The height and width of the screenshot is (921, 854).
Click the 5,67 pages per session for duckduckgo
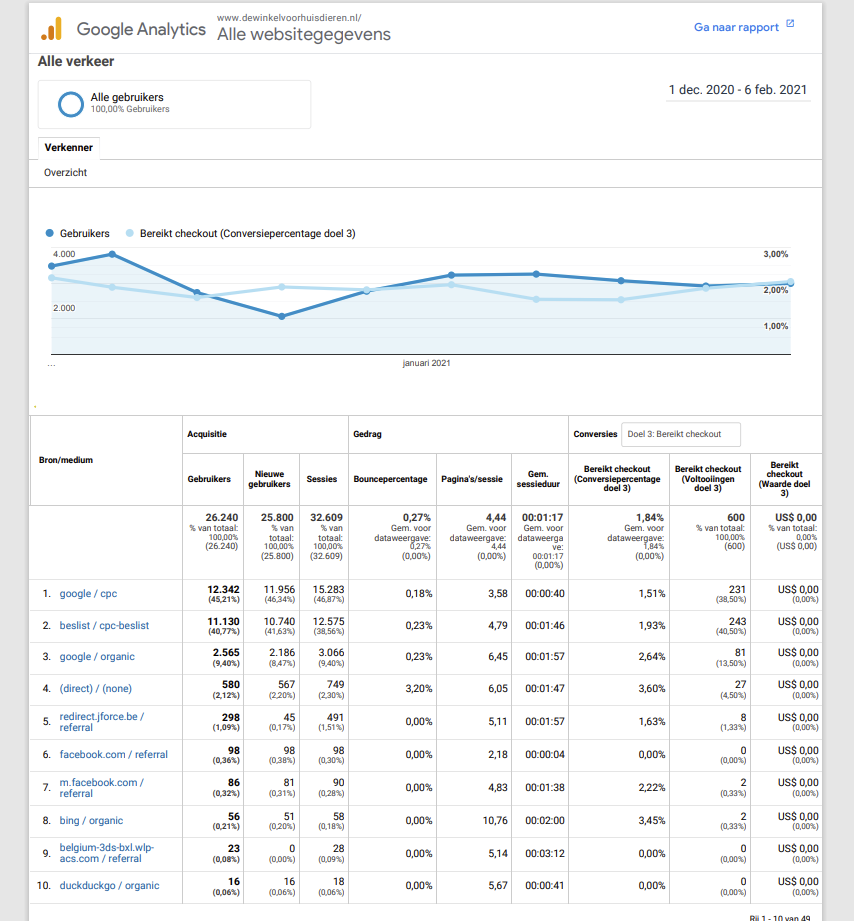point(498,886)
